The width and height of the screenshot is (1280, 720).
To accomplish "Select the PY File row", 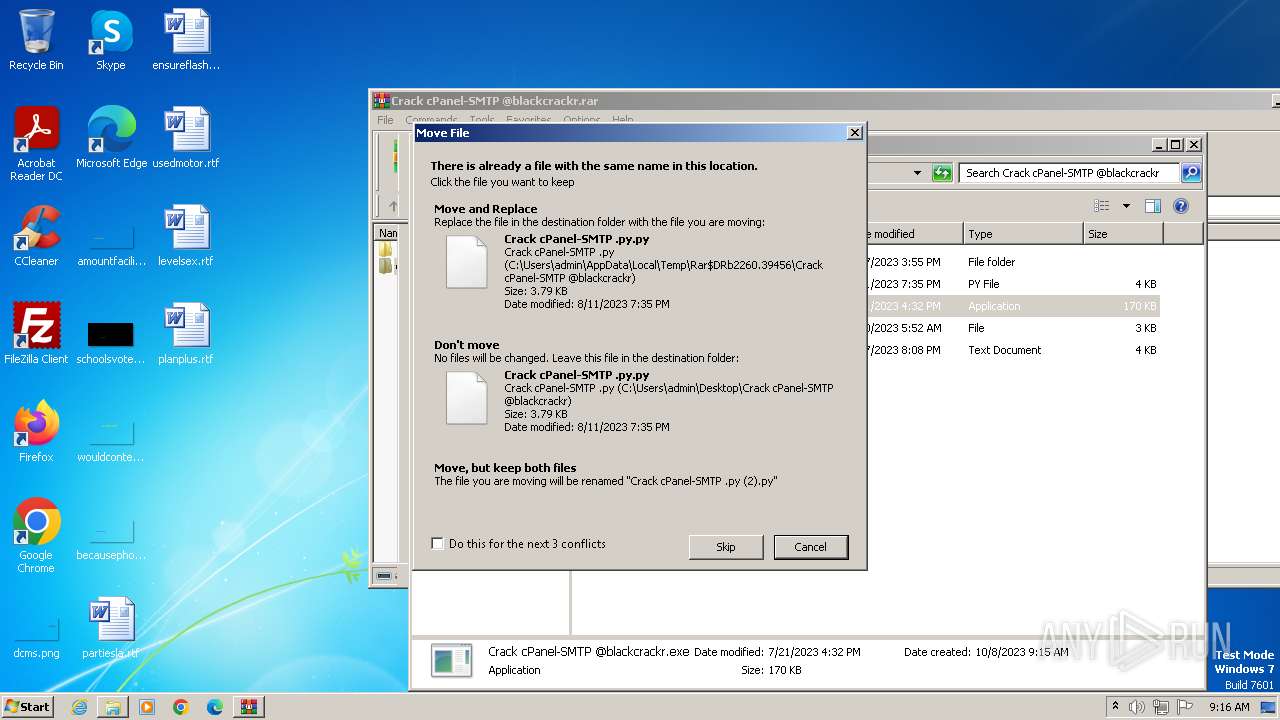I will point(1012,284).
